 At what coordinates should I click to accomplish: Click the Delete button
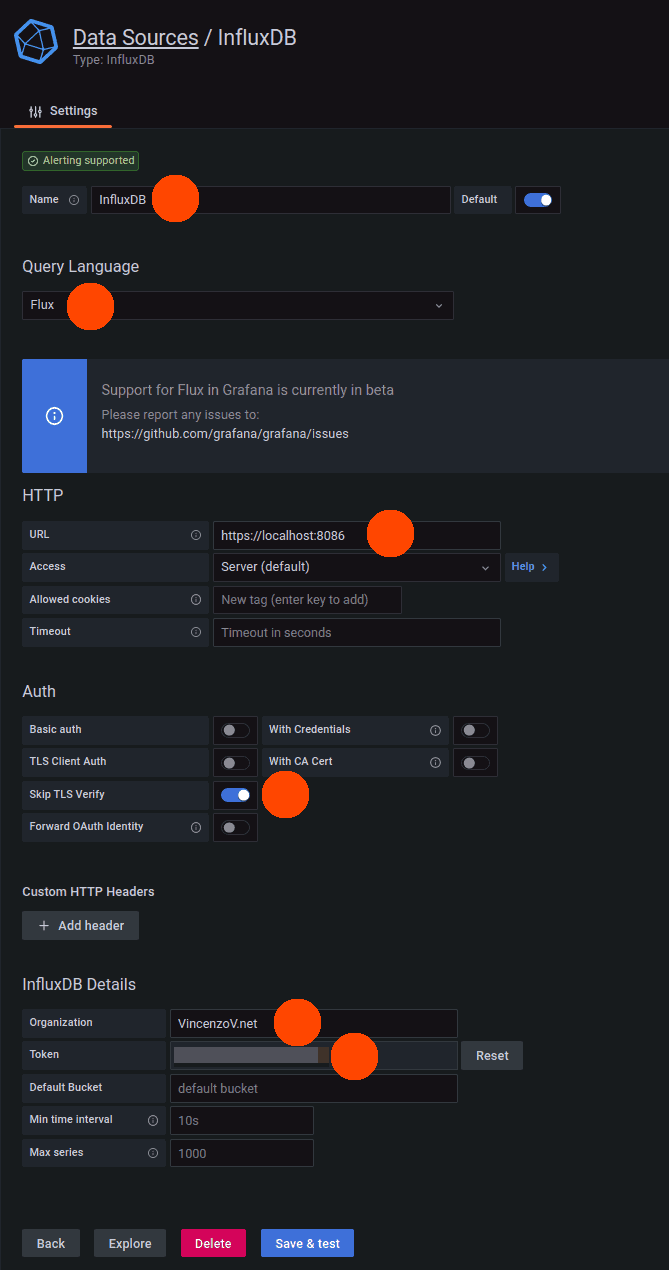[213, 1243]
